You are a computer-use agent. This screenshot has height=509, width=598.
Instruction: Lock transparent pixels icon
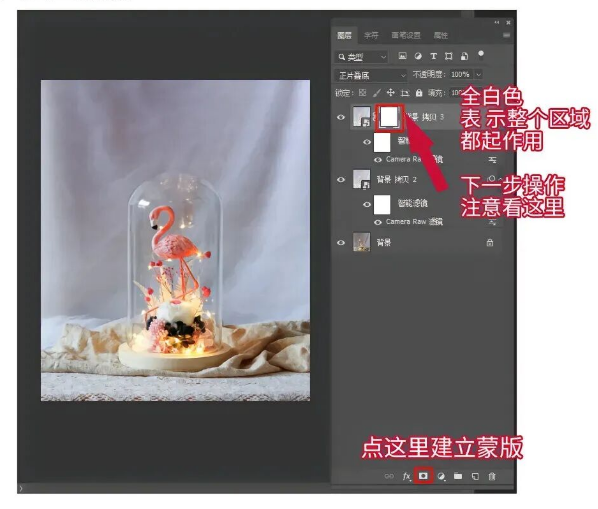coord(363,93)
